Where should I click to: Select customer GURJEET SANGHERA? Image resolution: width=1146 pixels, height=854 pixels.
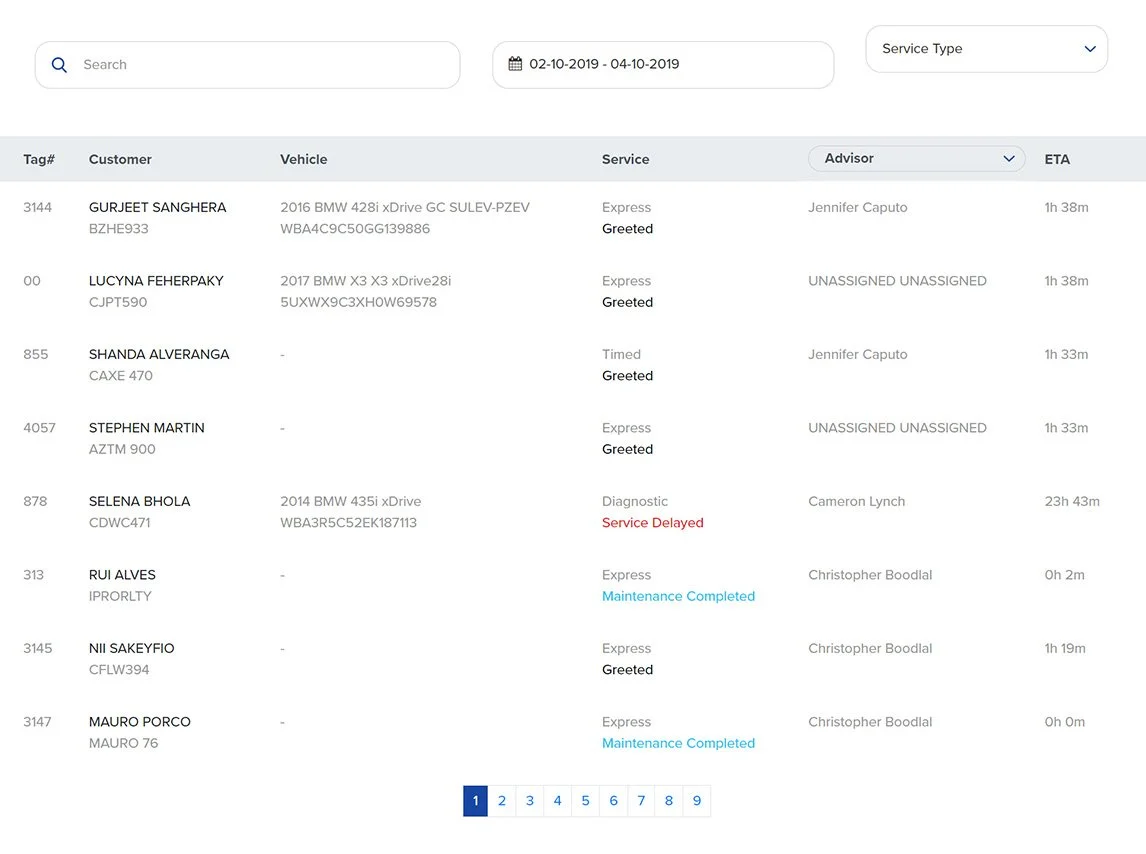[157, 208]
